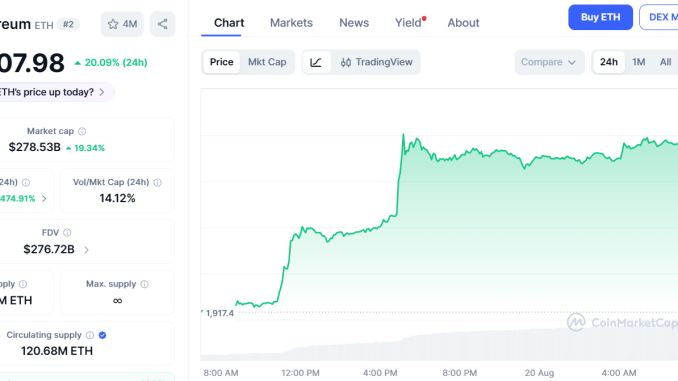Switch chart to Price mode

tap(221, 62)
